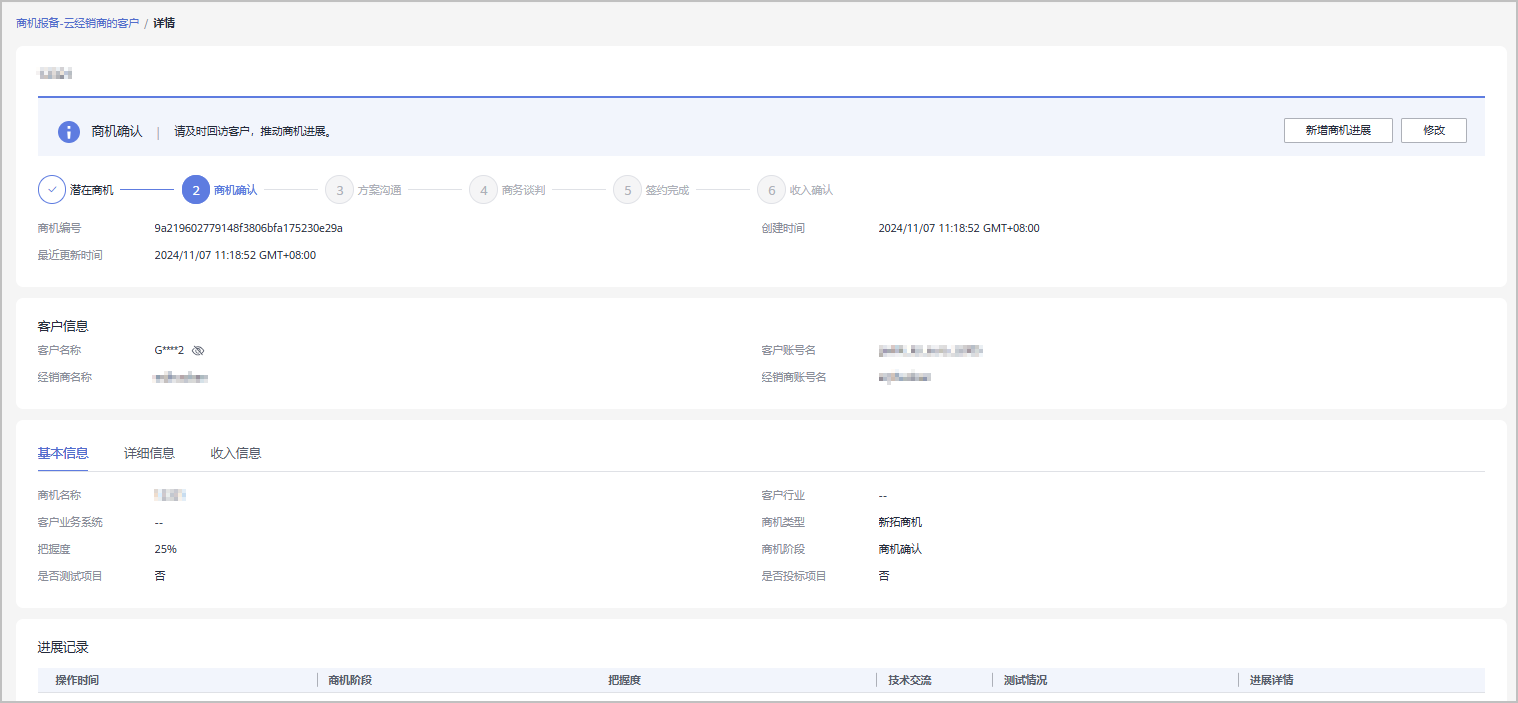
Task: Click the 技术交流 column header
Action: click(x=910, y=680)
